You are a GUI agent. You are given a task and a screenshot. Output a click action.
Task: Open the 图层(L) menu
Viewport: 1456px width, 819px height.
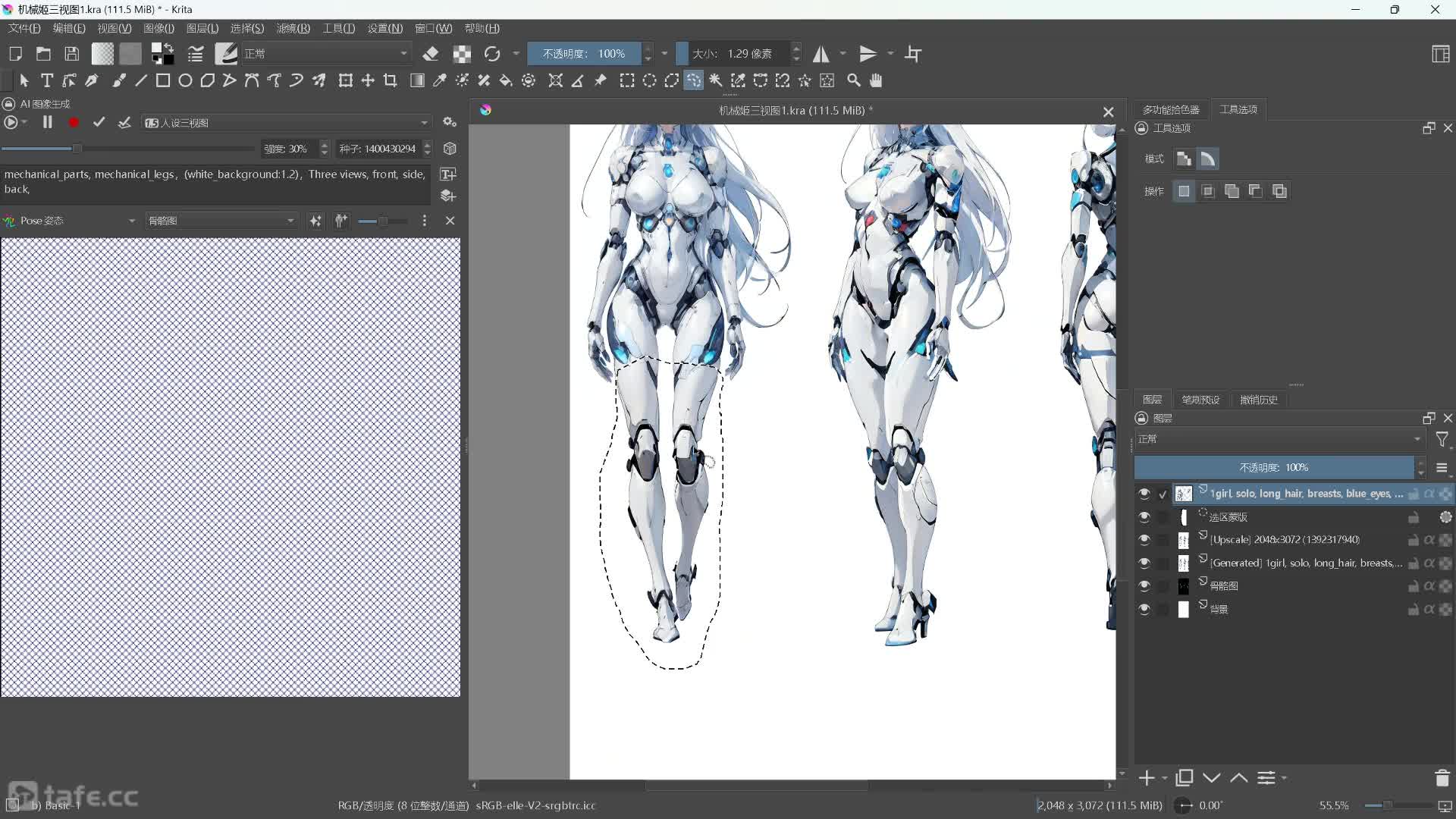pyautogui.click(x=202, y=28)
